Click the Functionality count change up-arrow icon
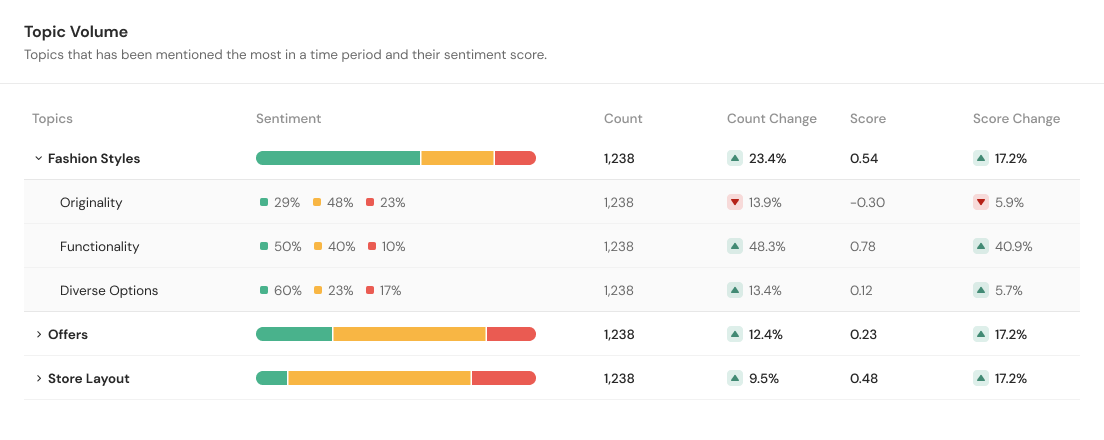The width and height of the screenshot is (1104, 440). pyautogui.click(x=735, y=246)
